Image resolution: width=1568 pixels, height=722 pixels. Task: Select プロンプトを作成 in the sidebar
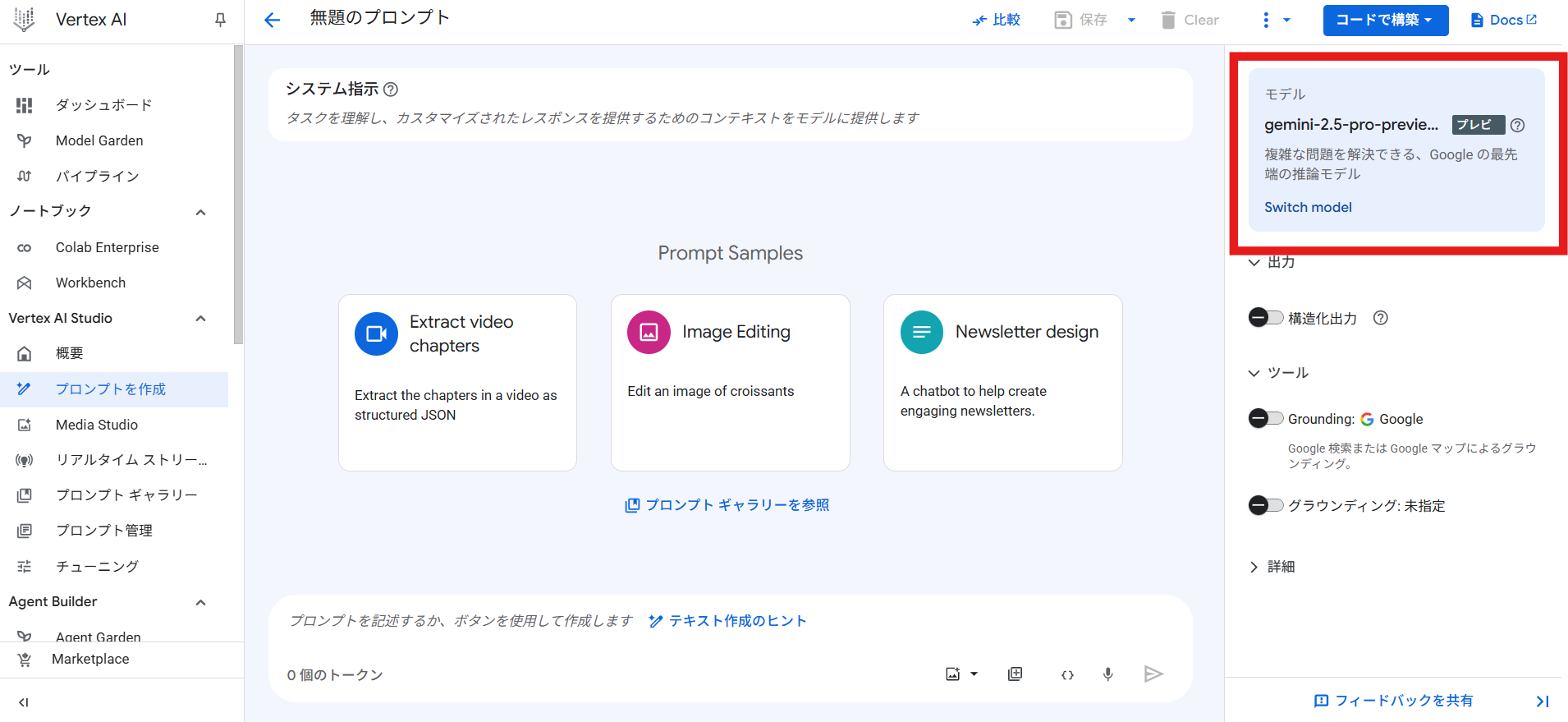[114, 389]
